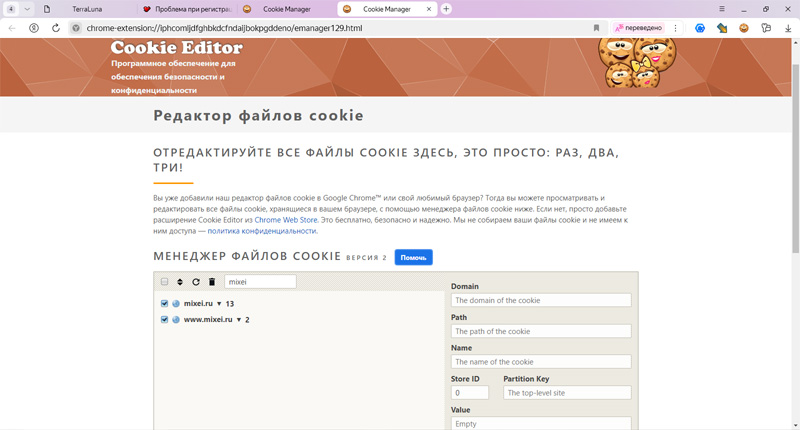
Task: Click the ВЕРСИЯ 2 label
Action: (366, 258)
